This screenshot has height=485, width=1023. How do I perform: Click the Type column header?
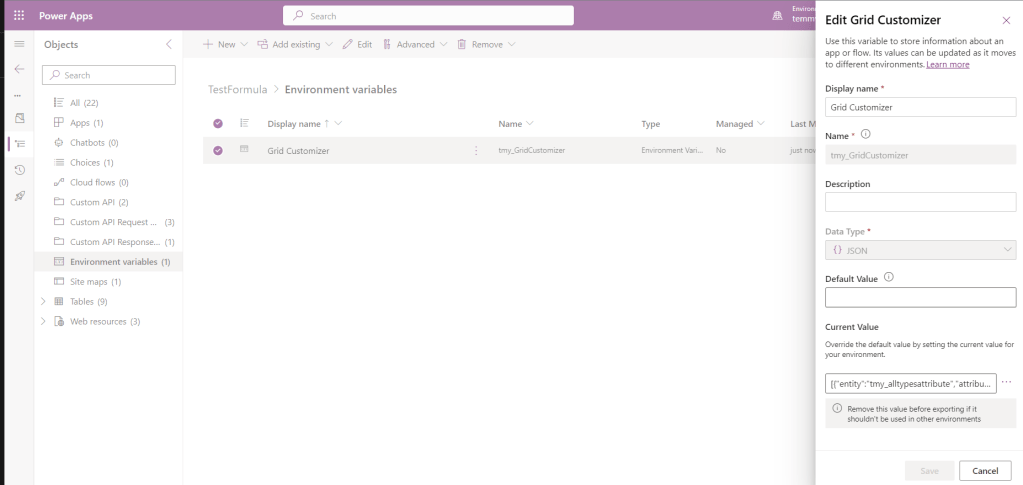point(650,123)
